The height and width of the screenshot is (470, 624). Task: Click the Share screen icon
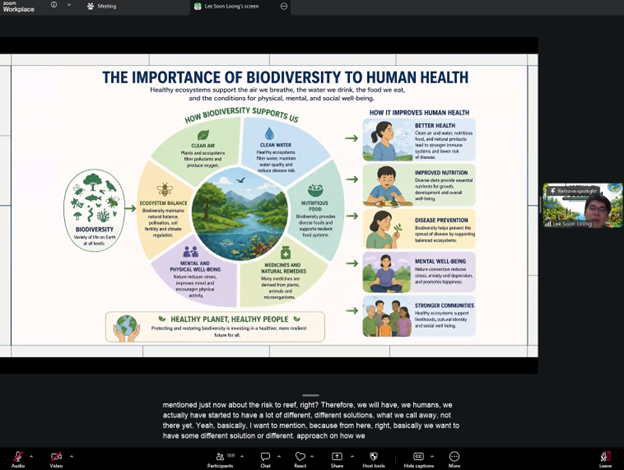pos(337,456)
